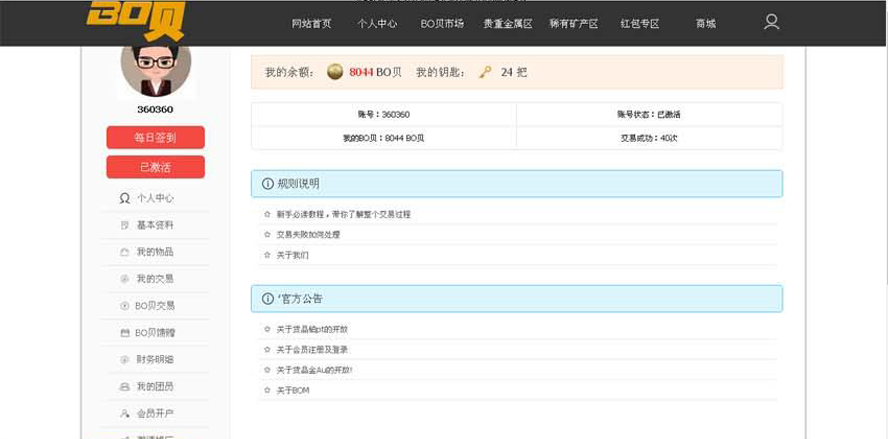Open BO贝市场 in top navigation
888x439 pixels.
pyautogui.click(x=442, y=24)
